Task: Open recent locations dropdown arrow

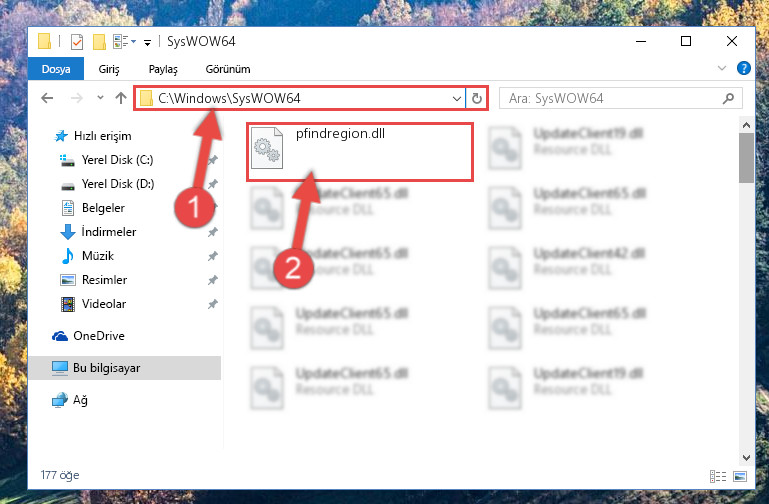Action: tap(100, 98)
